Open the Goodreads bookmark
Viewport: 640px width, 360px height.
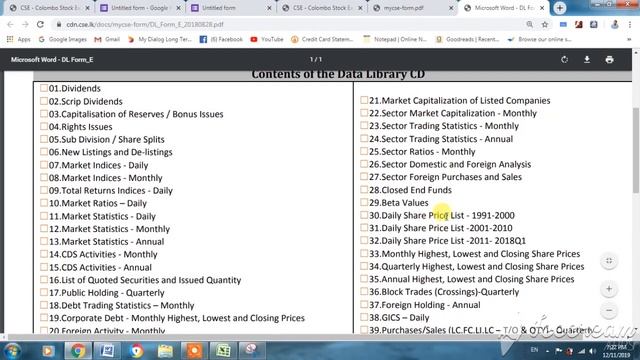click(467, 39)
